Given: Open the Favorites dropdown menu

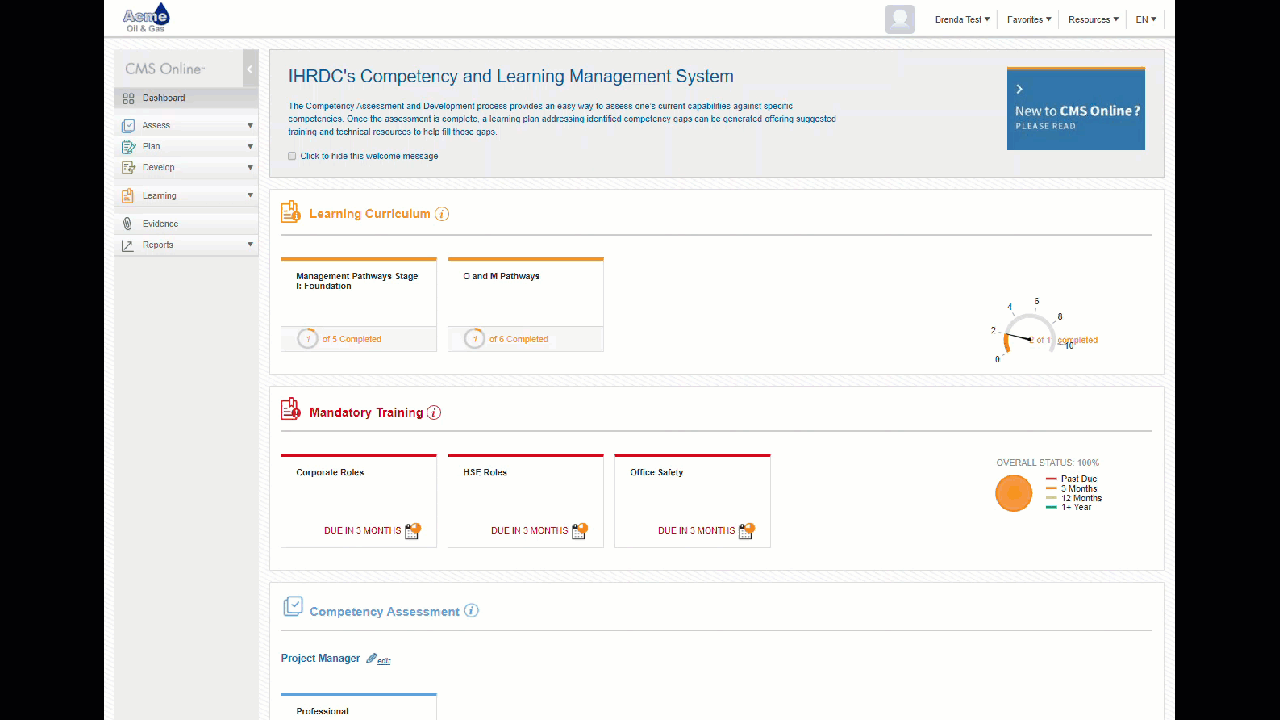Looking at the screenshot, I should (1029, 19).
